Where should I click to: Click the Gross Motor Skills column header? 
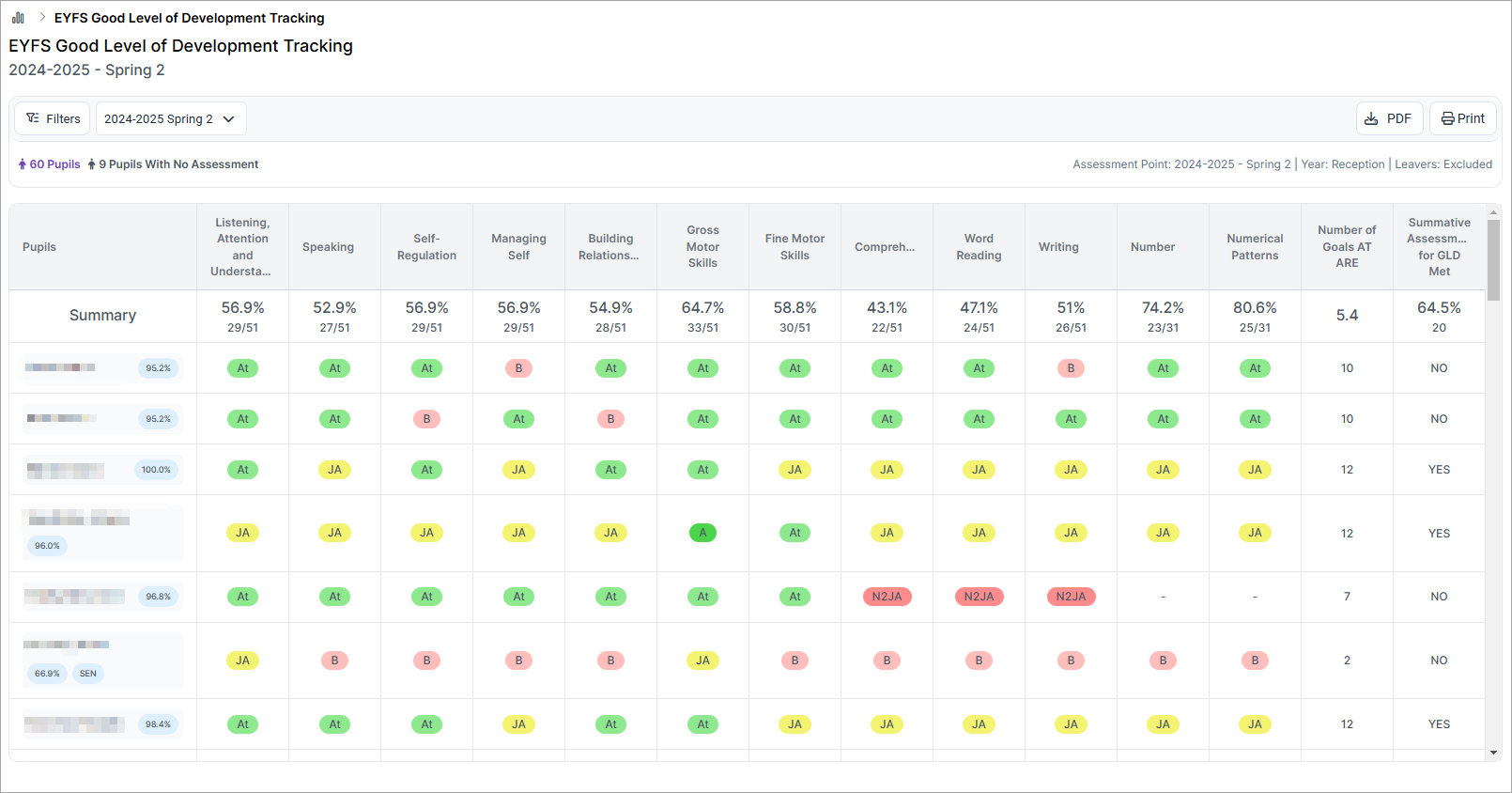[702, 246]
